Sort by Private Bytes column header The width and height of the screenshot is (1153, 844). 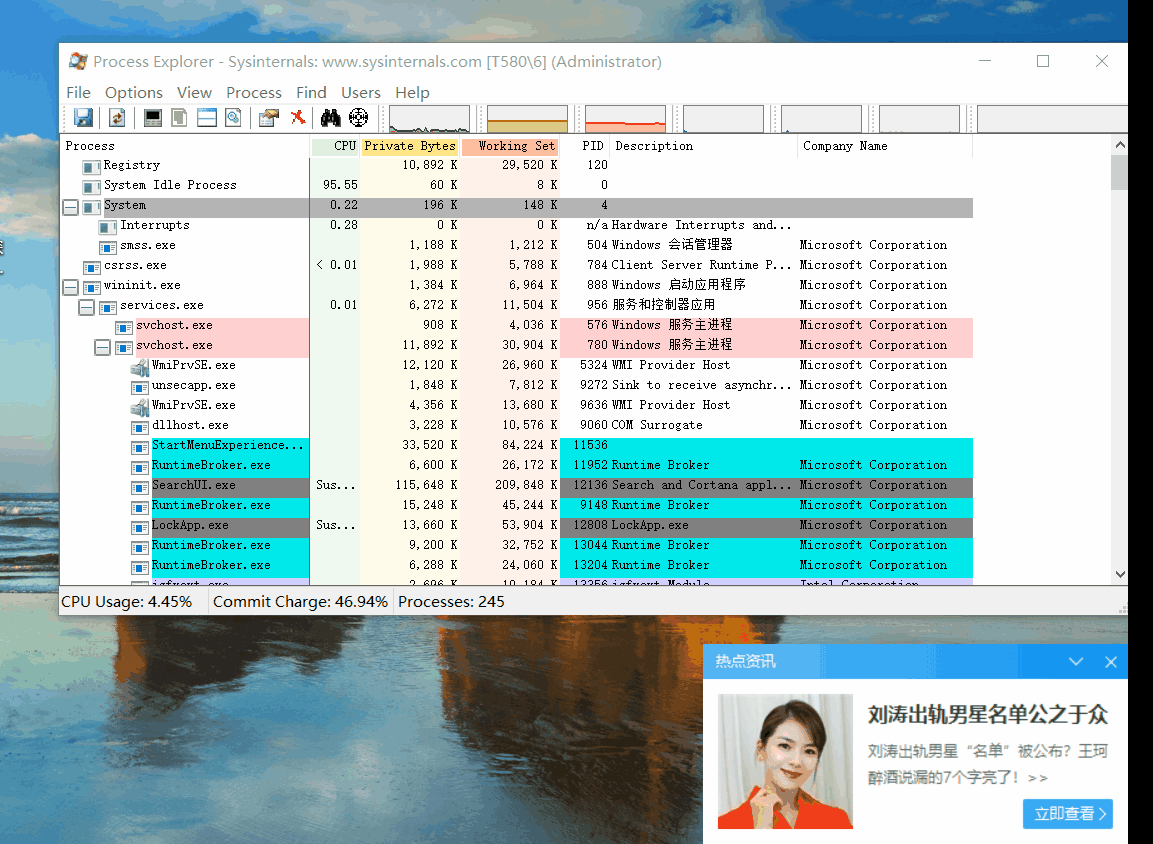click(410, 146)
